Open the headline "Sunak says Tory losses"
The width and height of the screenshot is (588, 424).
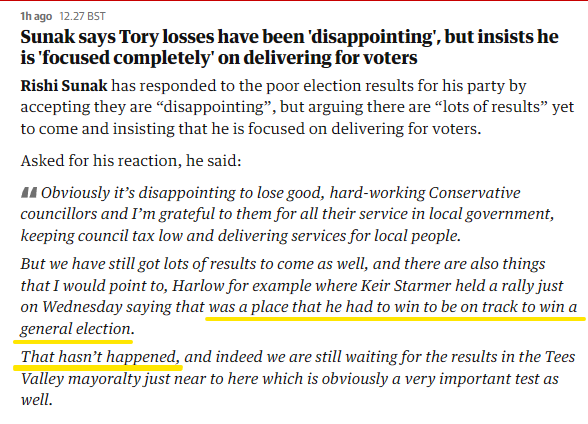pos(289,47)
